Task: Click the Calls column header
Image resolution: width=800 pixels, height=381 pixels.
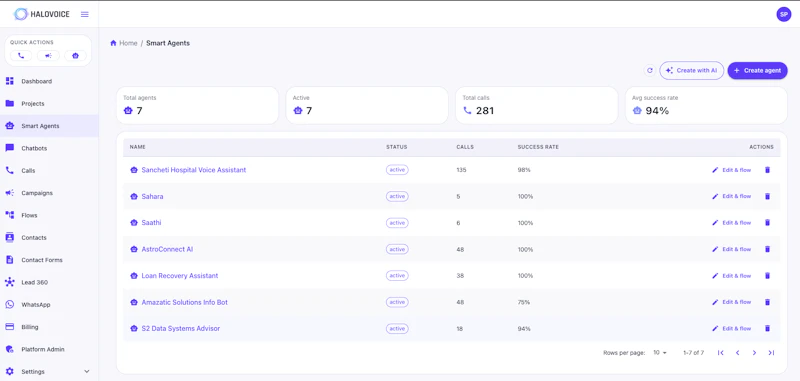Action: (465, 147)
